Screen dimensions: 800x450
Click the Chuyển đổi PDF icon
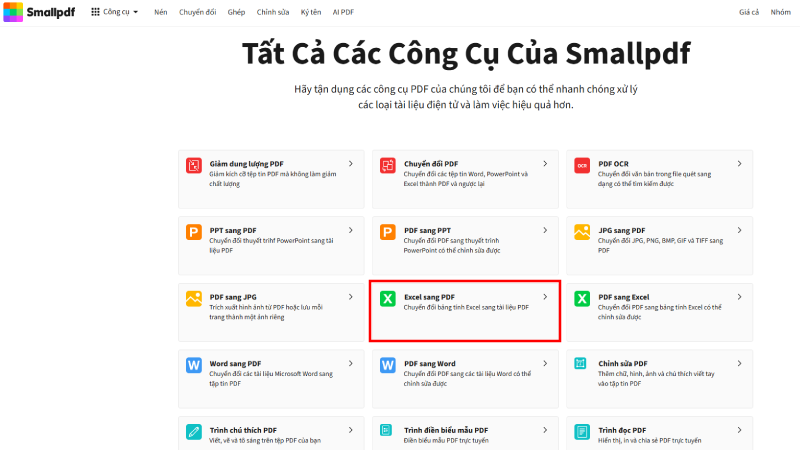(x=388, y=165)
